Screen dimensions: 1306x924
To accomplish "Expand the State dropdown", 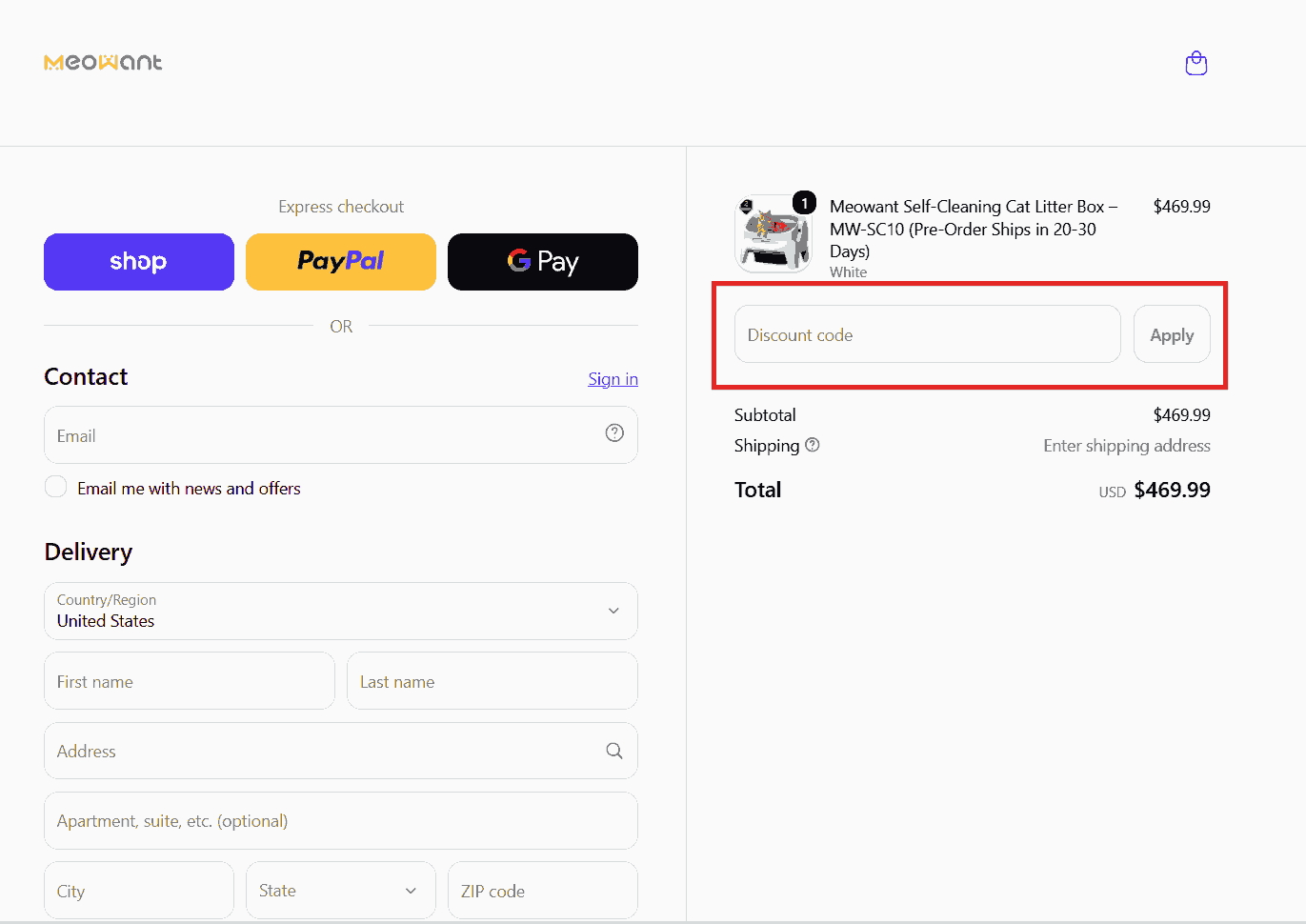I will [341, 891].
